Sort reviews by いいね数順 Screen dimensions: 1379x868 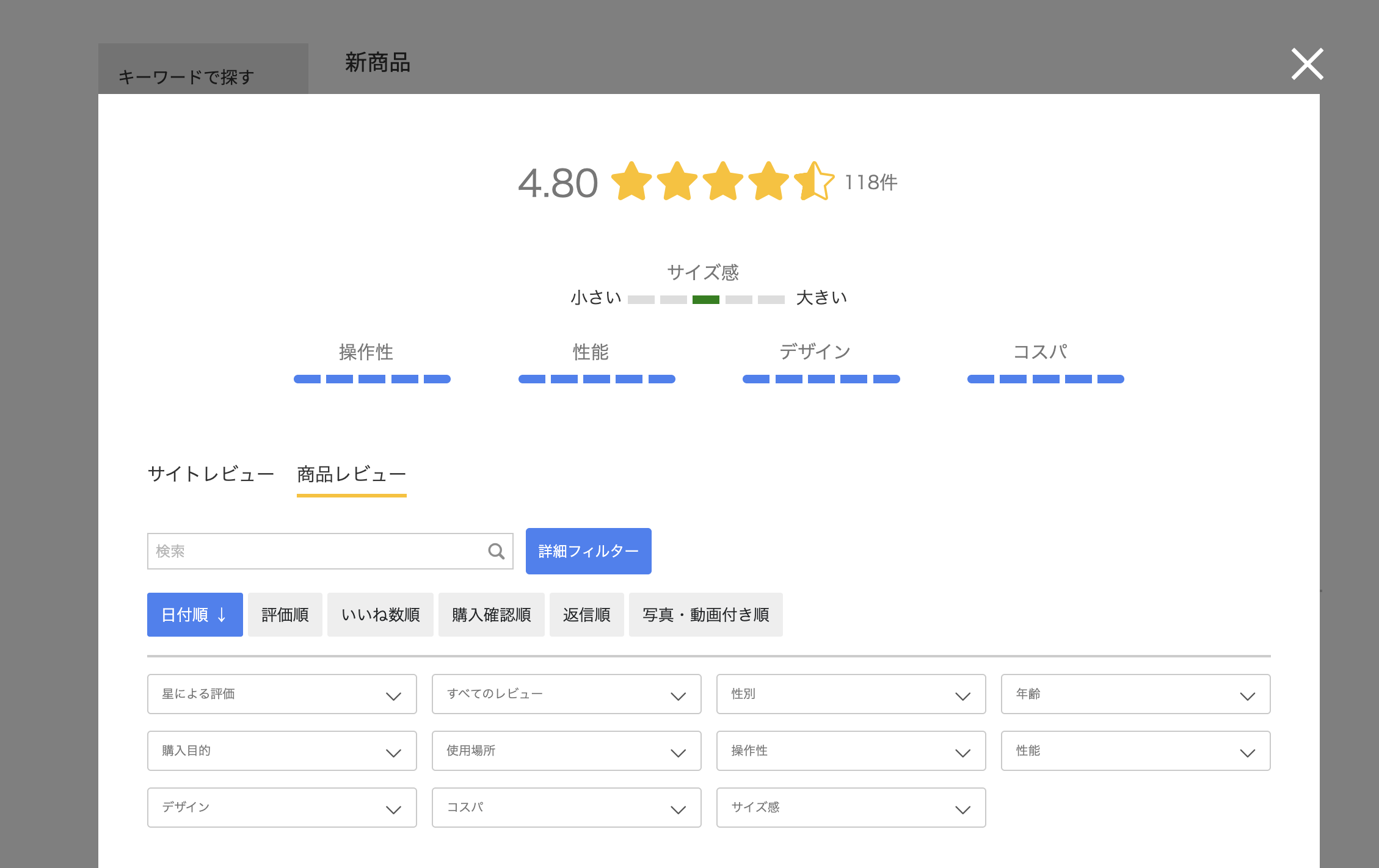[380, 615]
